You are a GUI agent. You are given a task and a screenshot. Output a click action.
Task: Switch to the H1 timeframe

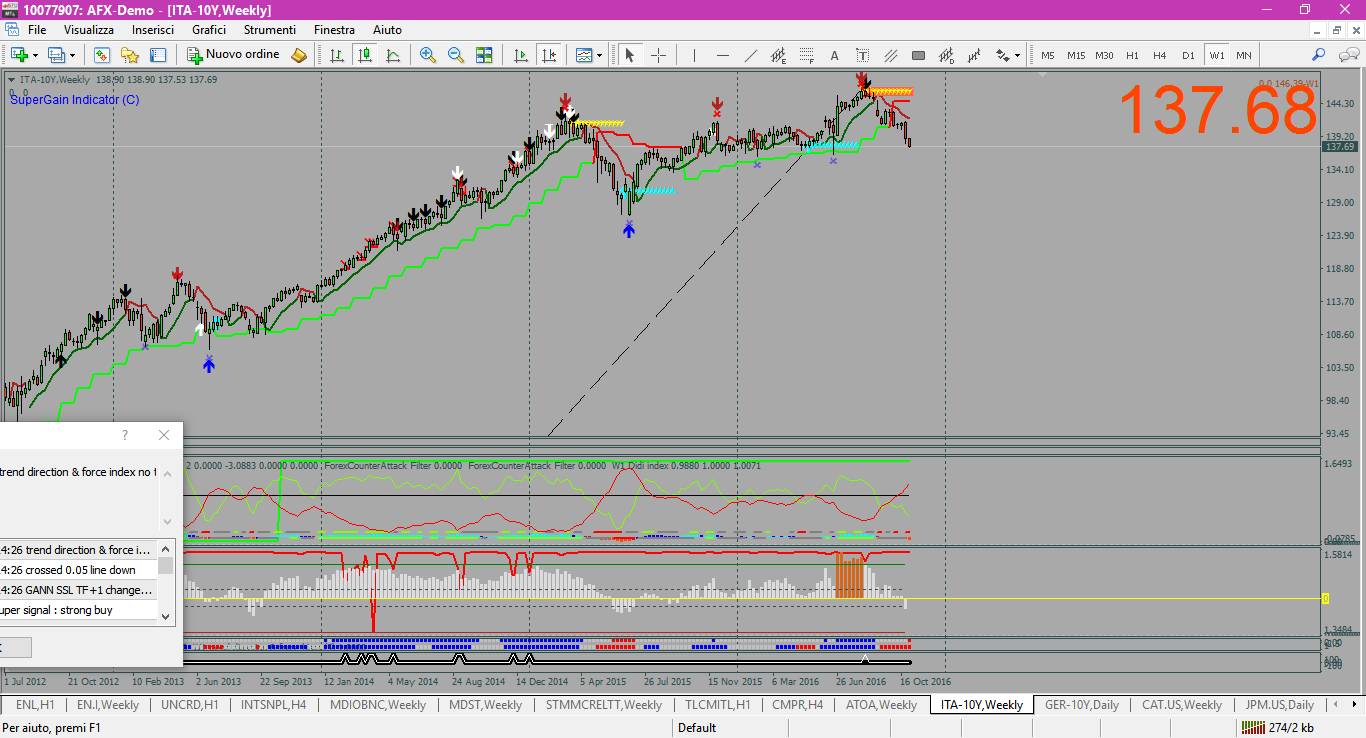[1132, 55]
